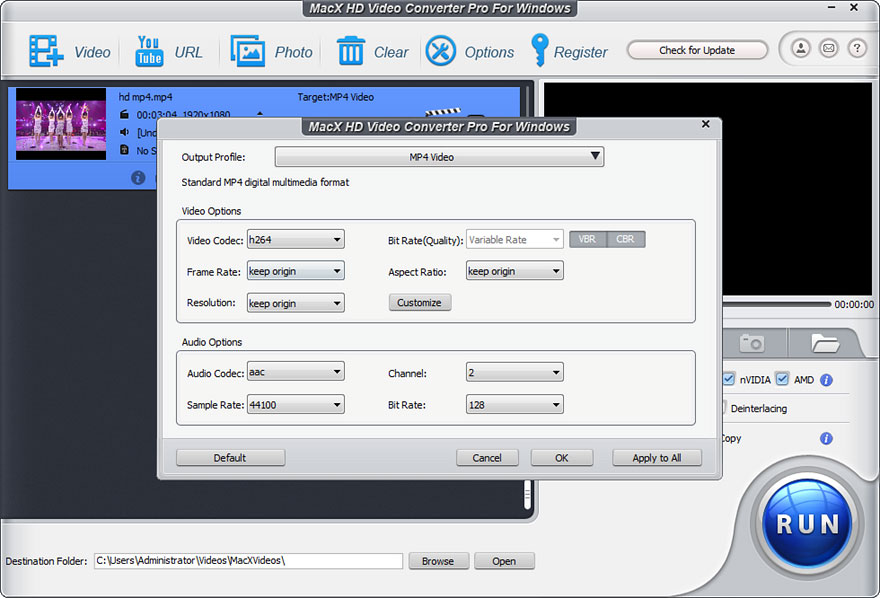Click the URL toolbar label

[188, 52]
